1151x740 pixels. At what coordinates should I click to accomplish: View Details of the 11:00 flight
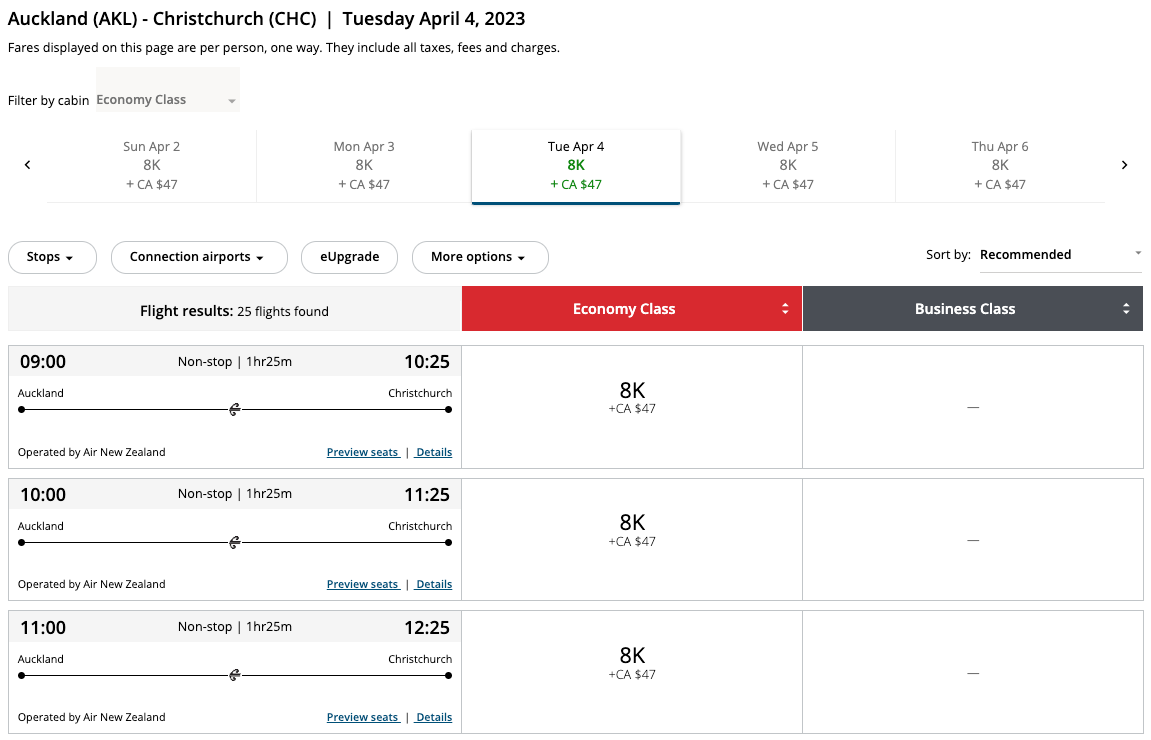tap(433, 717)
